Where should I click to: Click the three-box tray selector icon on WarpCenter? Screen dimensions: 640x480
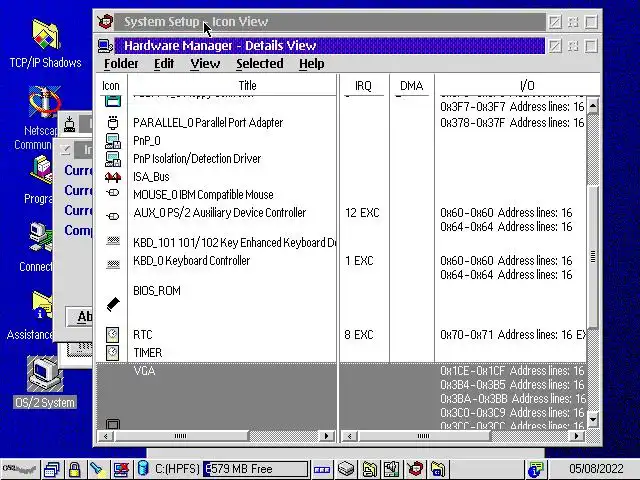[x=322, y=469]
